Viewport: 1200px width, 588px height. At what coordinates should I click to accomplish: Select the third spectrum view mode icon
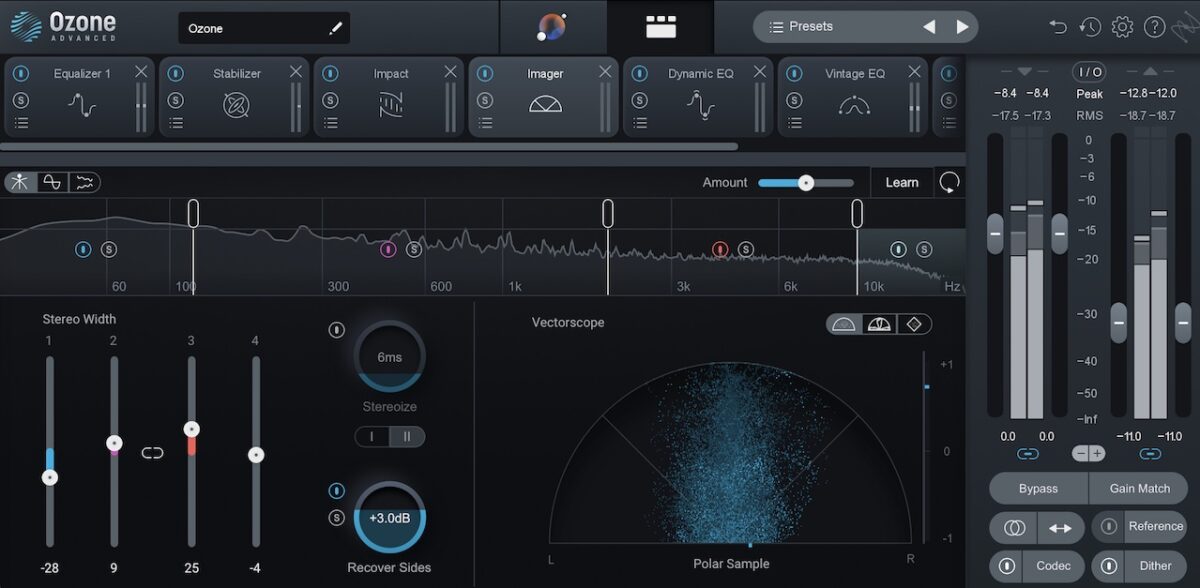pos(85,182)
